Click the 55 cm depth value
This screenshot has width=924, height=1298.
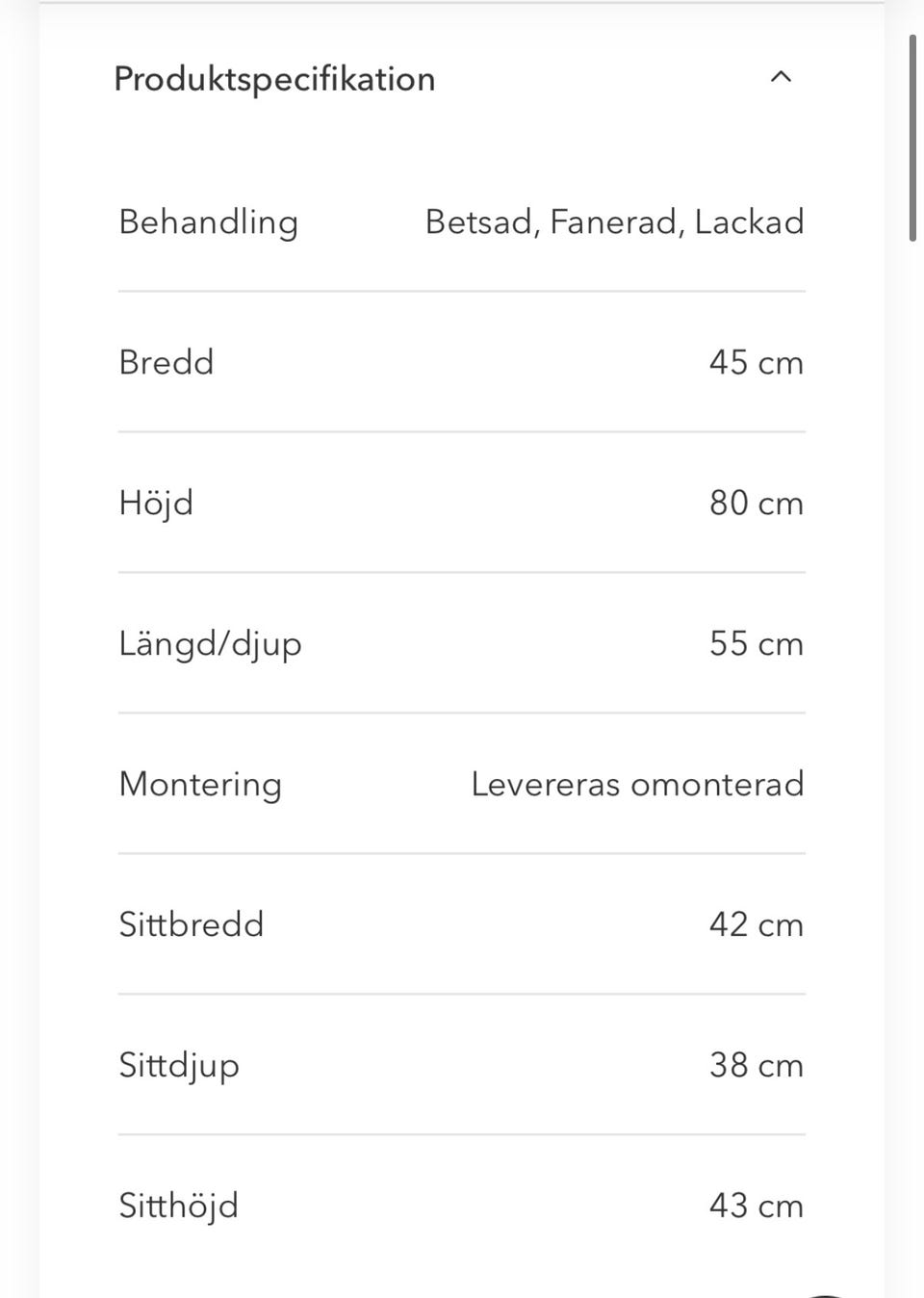pos(756,644)
